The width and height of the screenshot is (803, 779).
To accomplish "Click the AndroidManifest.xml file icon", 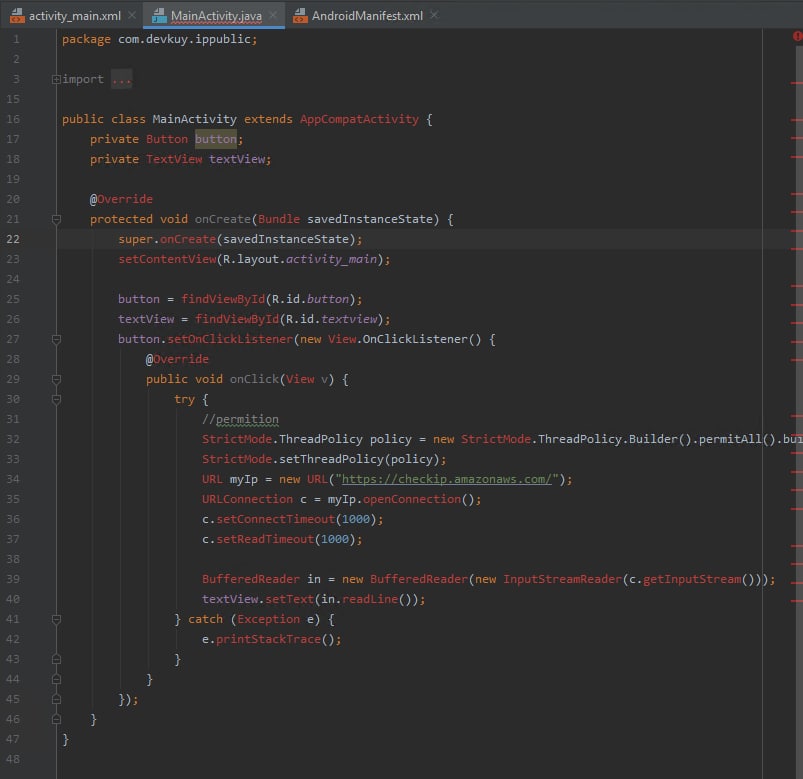I will (x=299, y=16).
